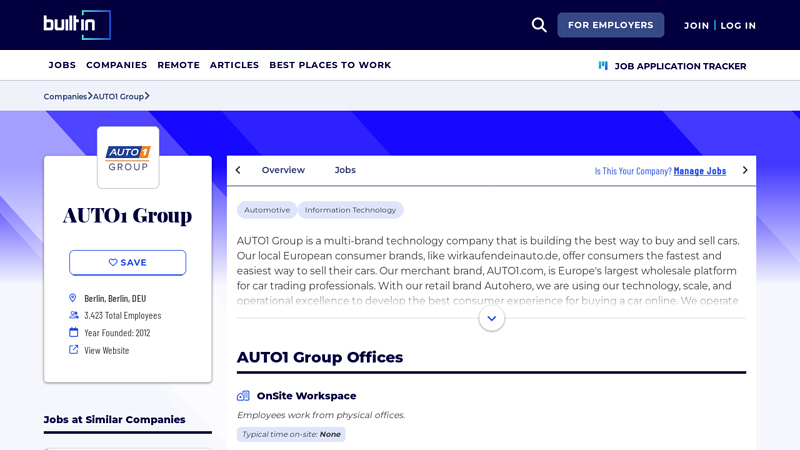This screenshot has width=800, height=450.
Task: Save AUTO1 Group with the Save button
Action: [128, 263]
